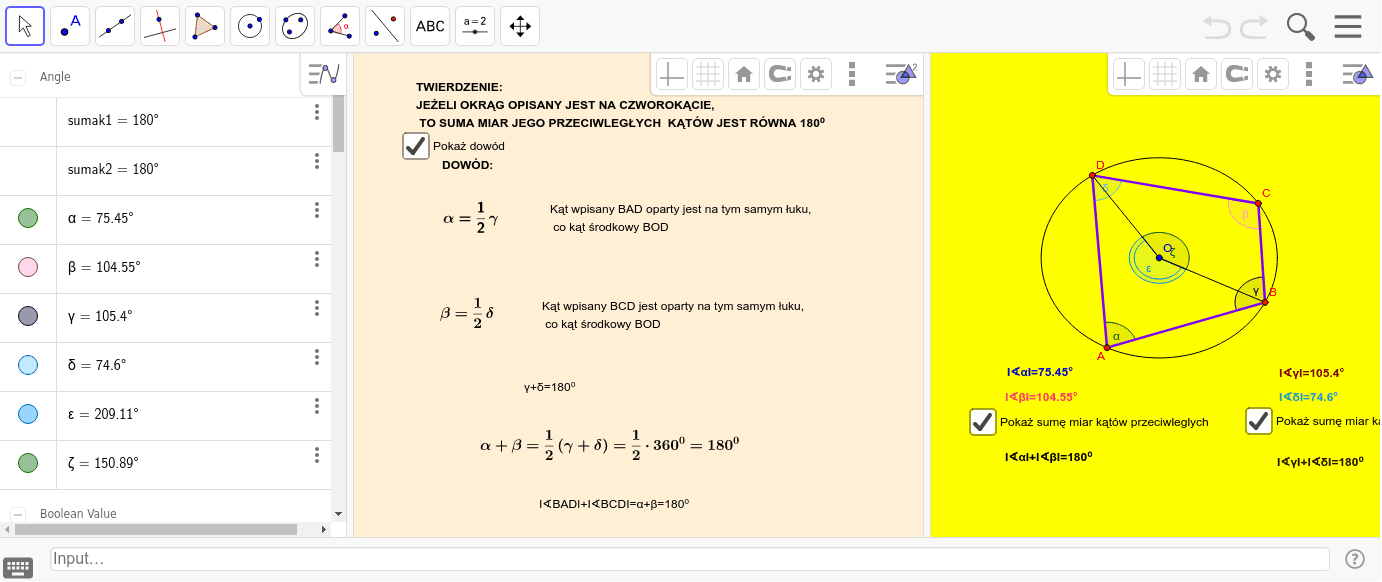
Task: Toggle visibility of angle ζ
Action: [28, 463]
